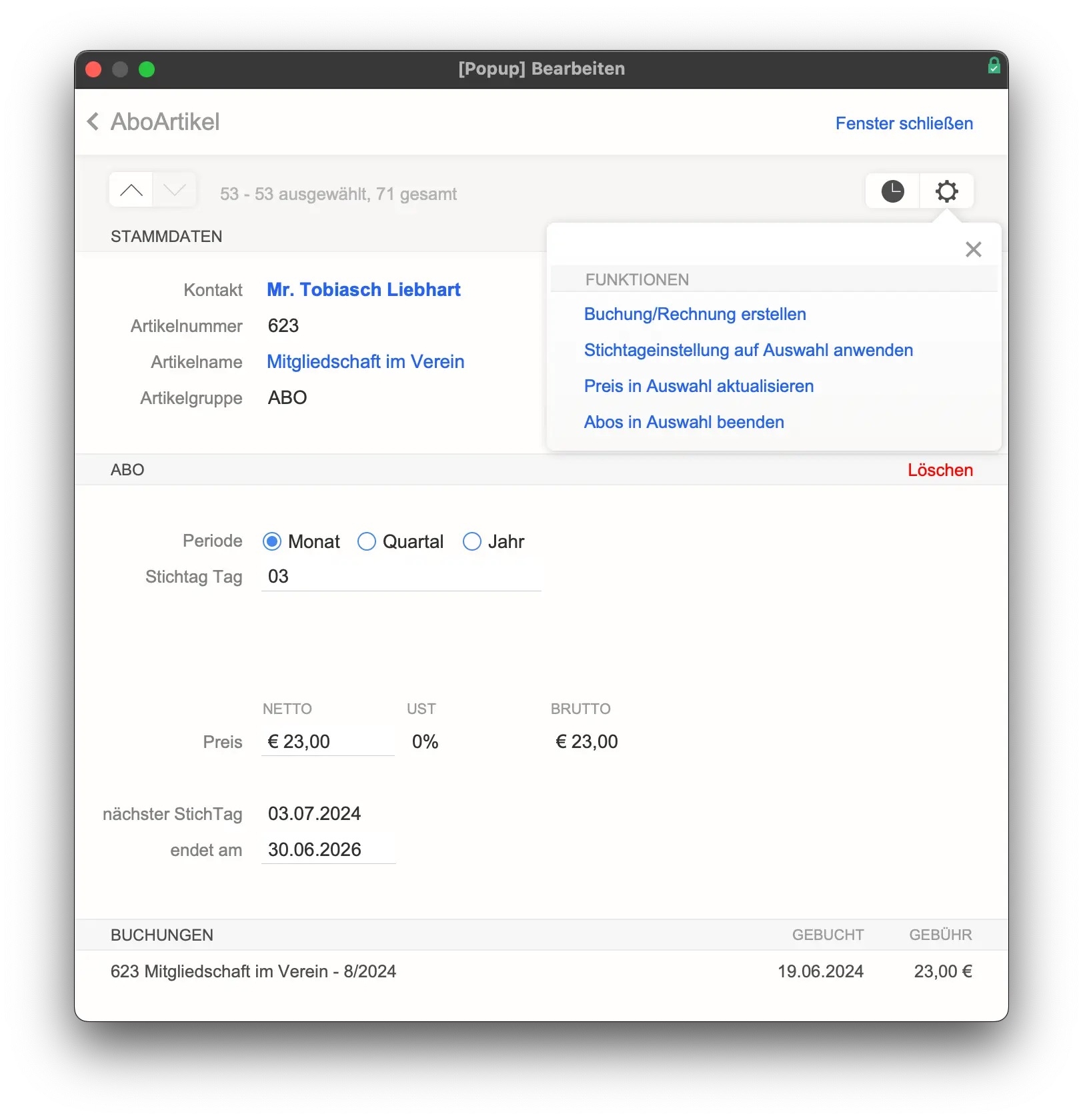
Task: Select the Monat period radio button
Action: click(x=272, y=541)
